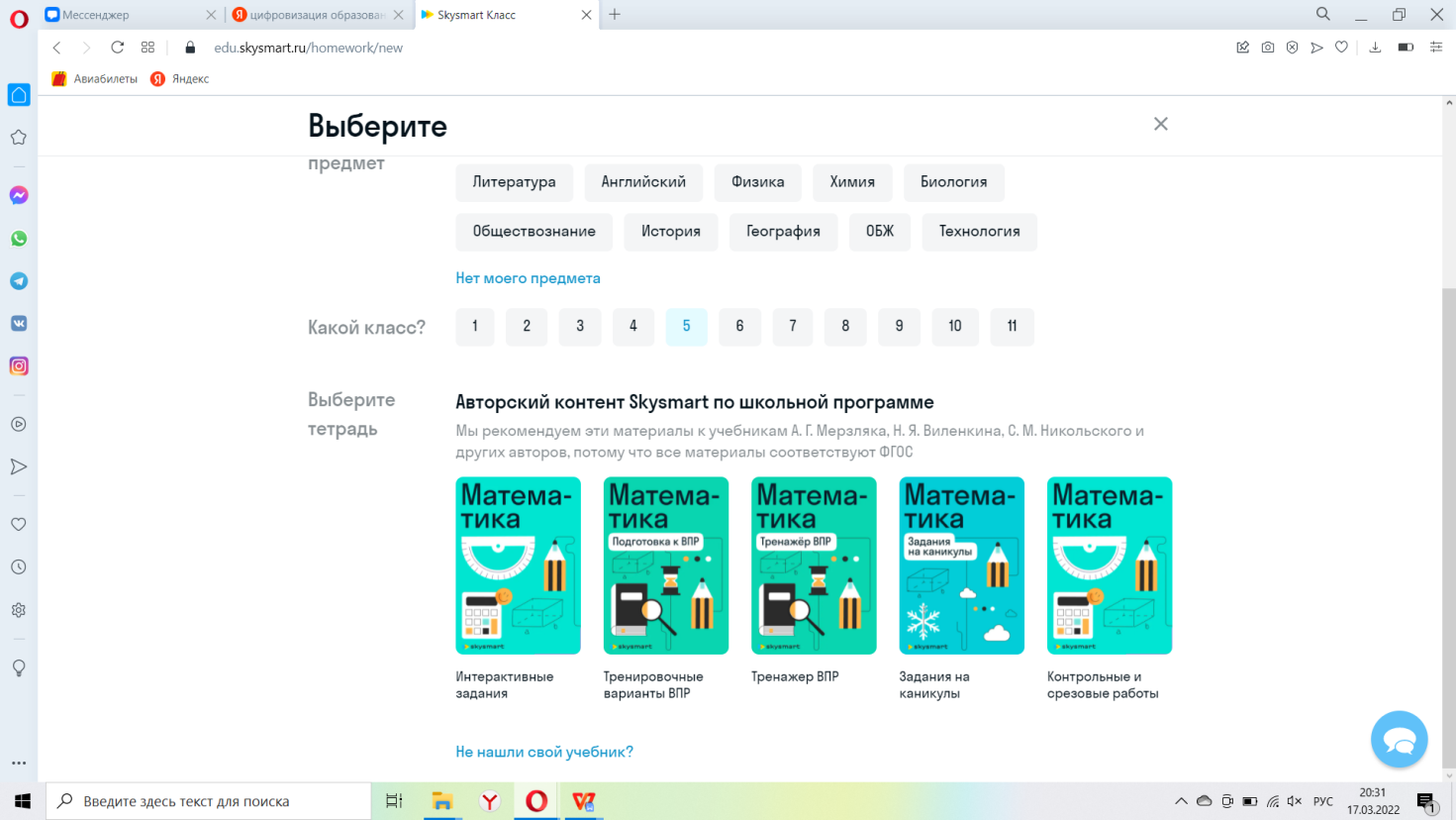1456x820 pixels.
Task: Select class 5
Action: 687,326
